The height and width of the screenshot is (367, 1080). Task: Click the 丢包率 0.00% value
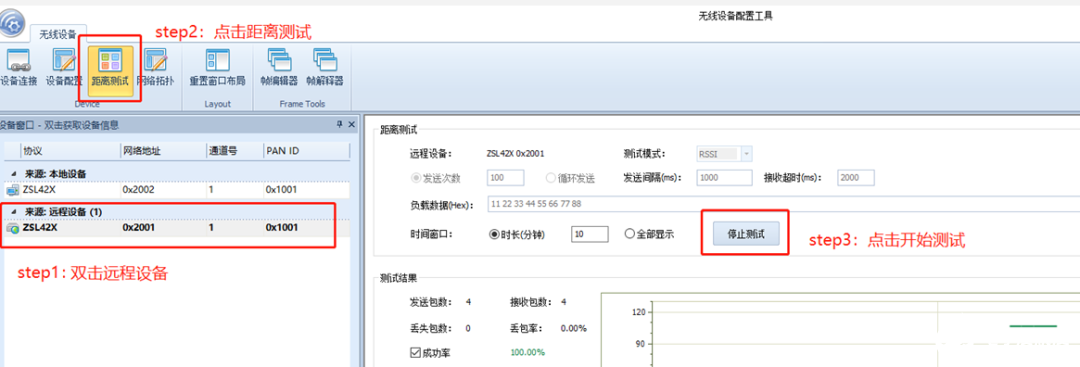573,328
